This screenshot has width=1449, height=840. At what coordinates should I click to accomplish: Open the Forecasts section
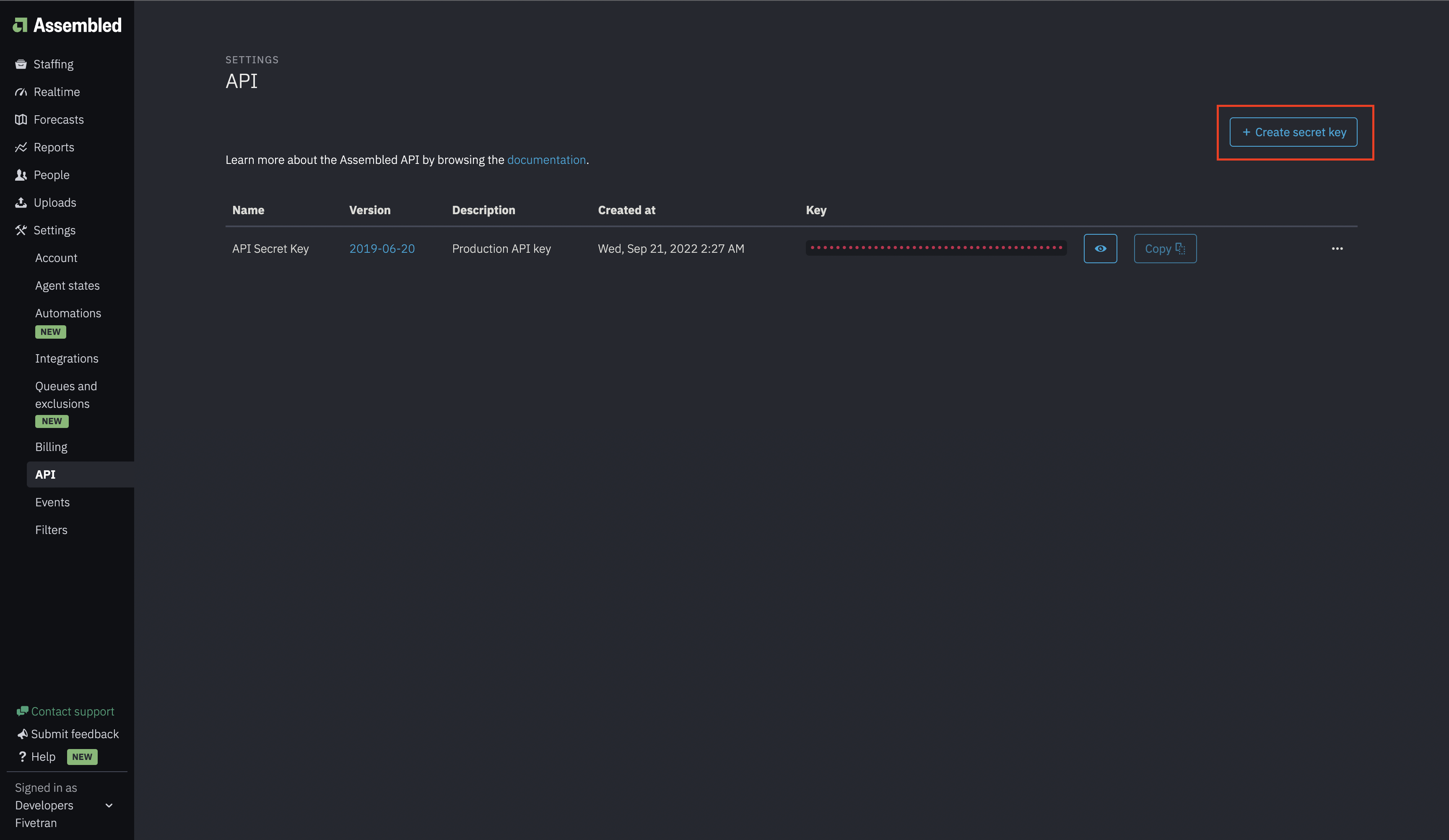coord(58,120)
